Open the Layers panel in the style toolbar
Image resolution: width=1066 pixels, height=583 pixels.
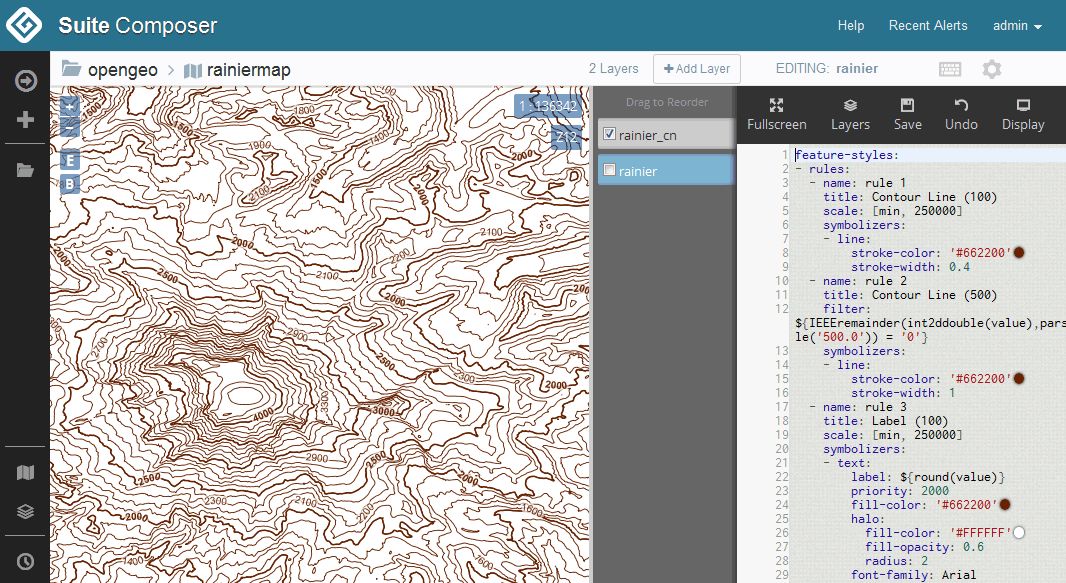(850, 113)
